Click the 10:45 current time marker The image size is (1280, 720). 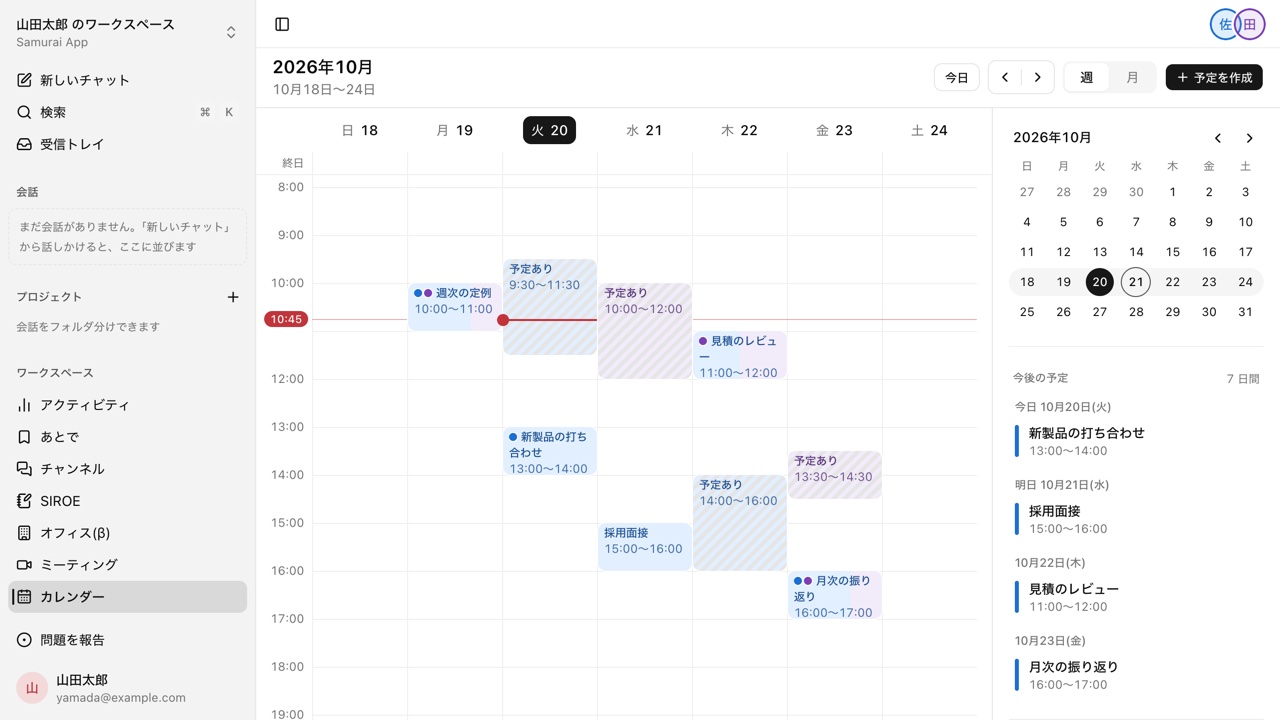point(286,320)
